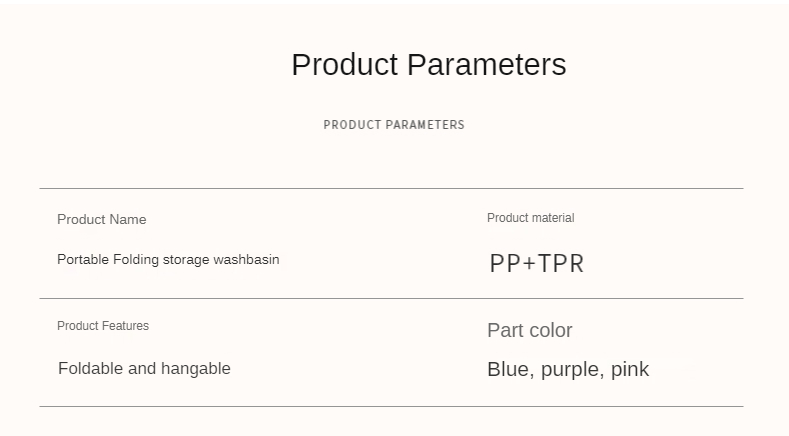Click the word purple in colors
789x436 pixels.
[x=572, y=371]
